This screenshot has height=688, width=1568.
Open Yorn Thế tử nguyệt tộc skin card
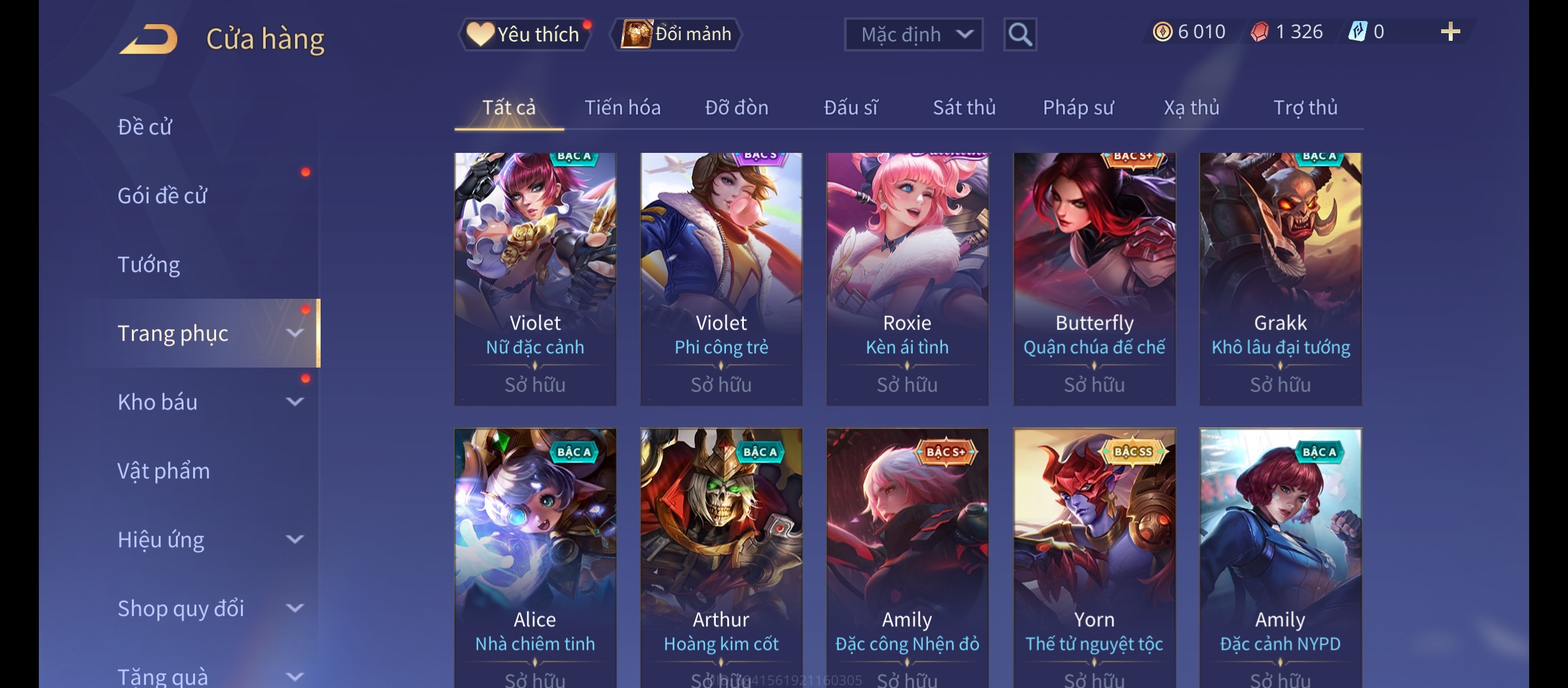(x=1094, y=558)
